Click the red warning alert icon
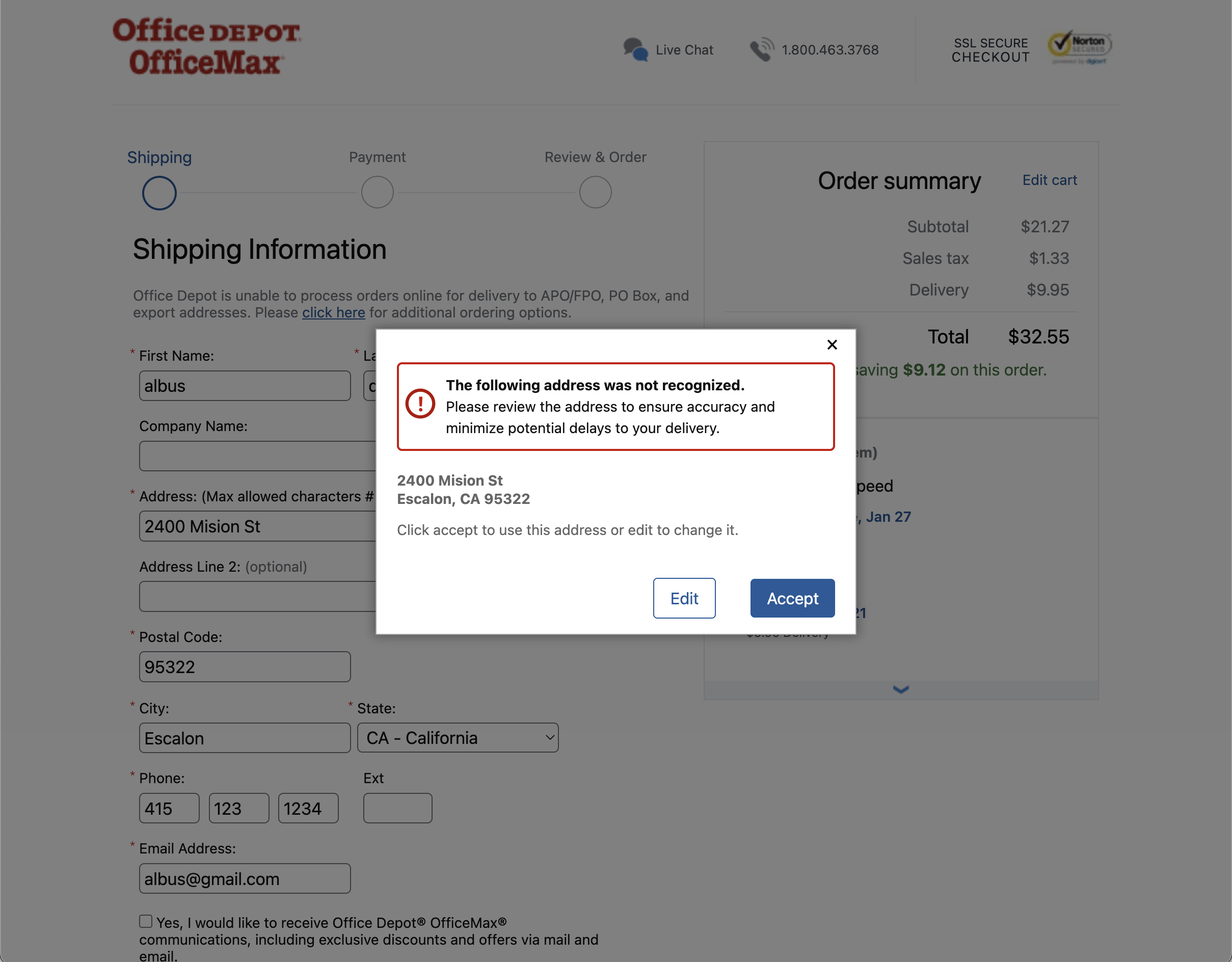Viewport: 1232px width, 962px height. [x=420, y=404]
